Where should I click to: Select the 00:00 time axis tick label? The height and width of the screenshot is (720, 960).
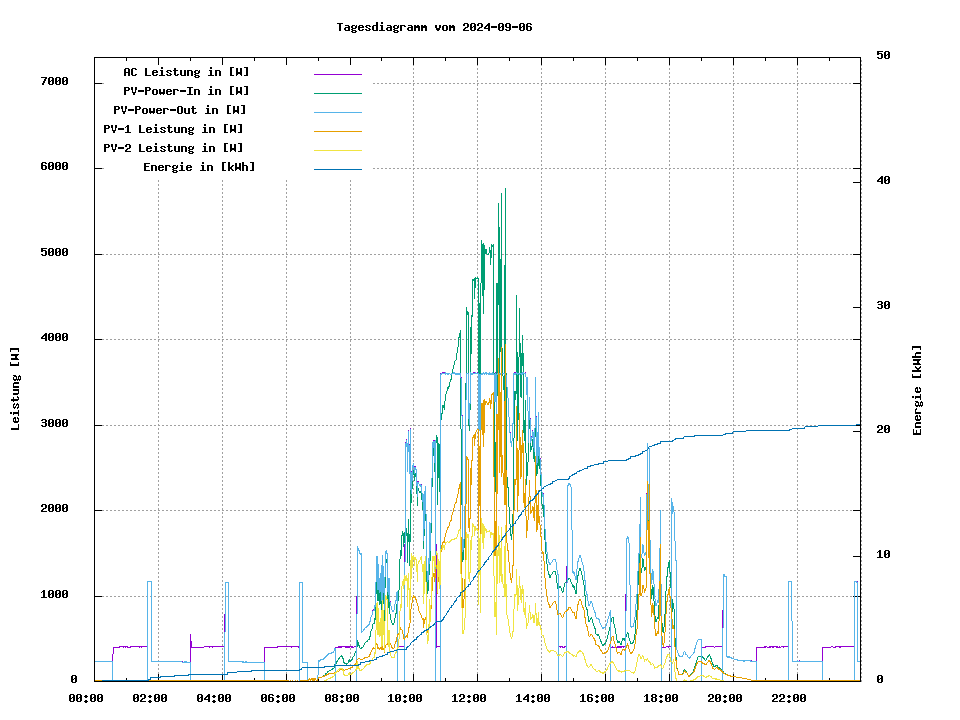86,698
